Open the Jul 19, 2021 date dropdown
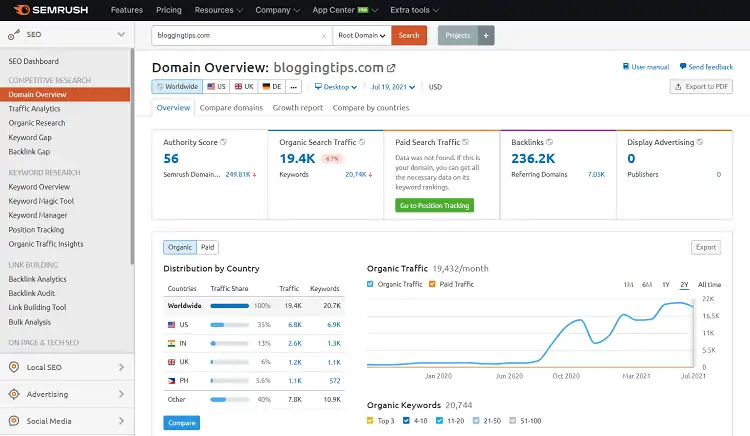The width and height of the screenshot is (750, 436). pyautogui.click(x=393, y=87)
